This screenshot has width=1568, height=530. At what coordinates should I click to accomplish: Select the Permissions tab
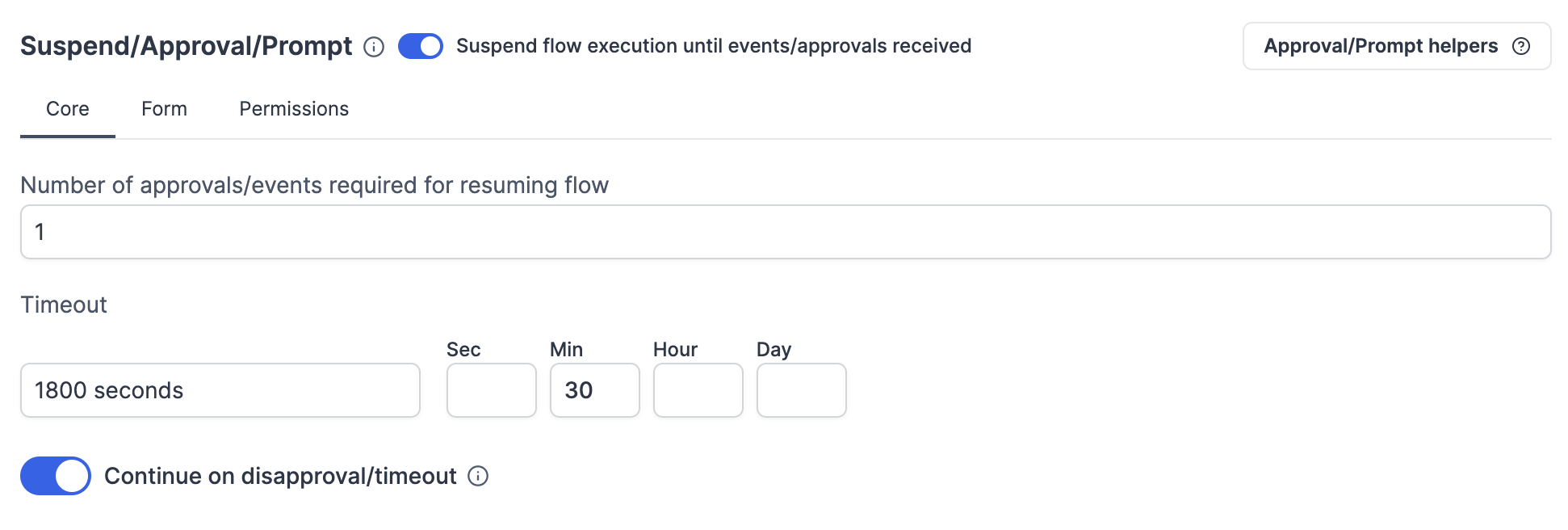(x=294, y=109)
